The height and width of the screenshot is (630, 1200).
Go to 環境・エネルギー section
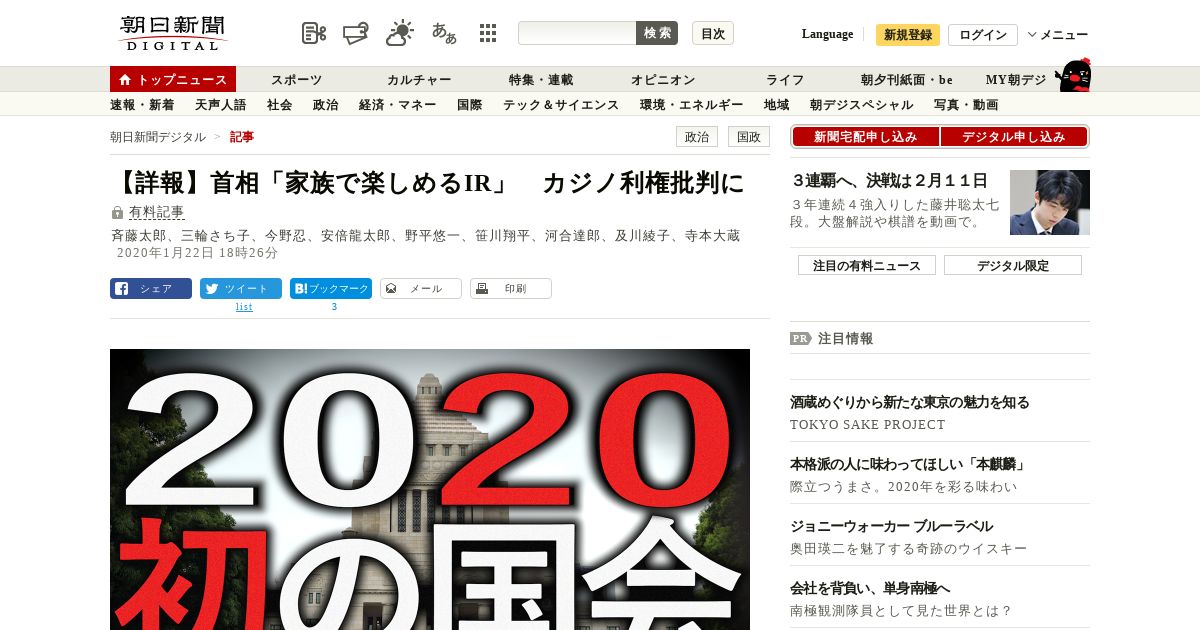(691, 105)
